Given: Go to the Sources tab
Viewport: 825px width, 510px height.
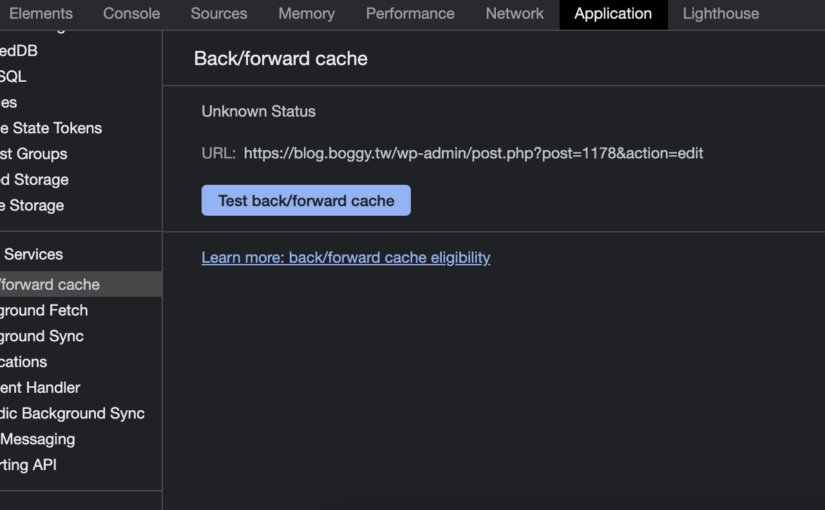Looking at the screenshot, I should click(219, 14).
